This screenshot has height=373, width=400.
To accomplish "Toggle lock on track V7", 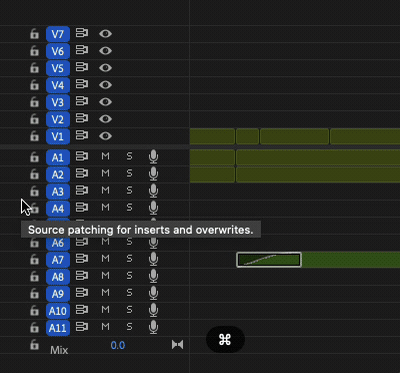I will (x=34, y=34).
